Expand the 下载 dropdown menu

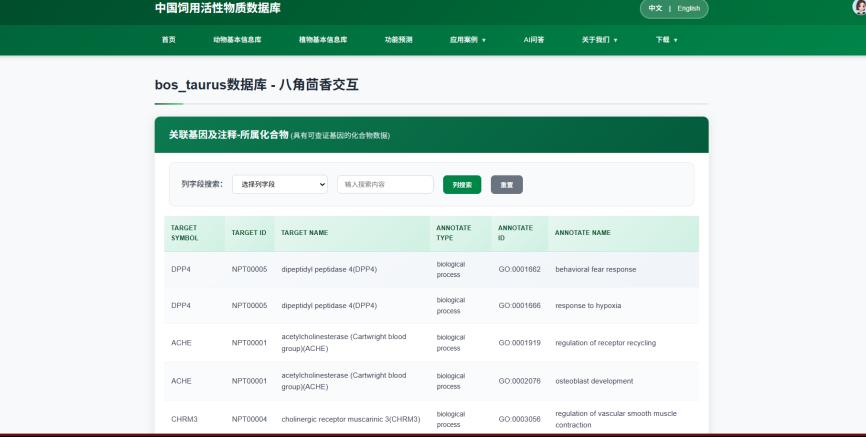667,40
